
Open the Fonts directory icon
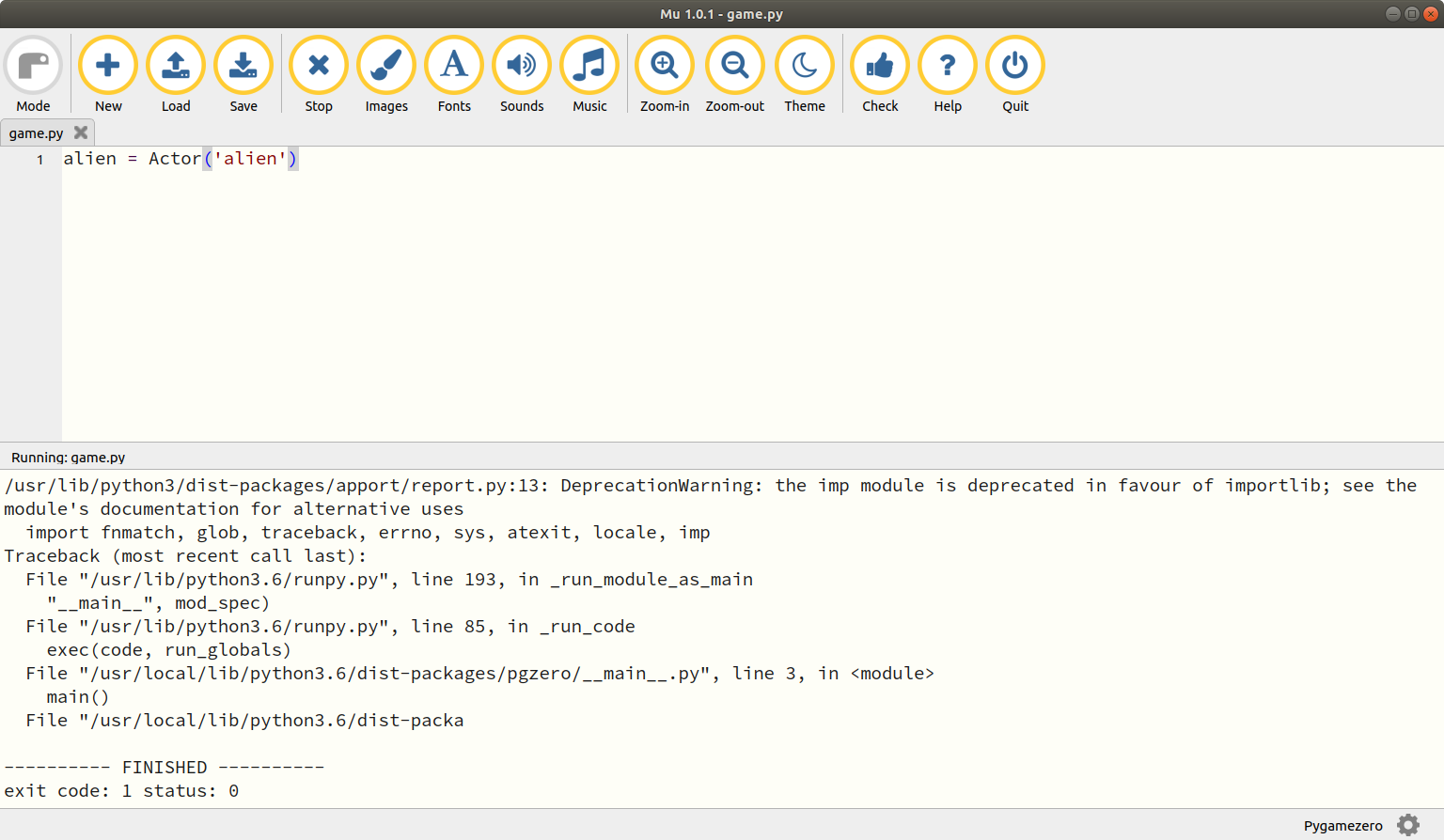pyautogui.click(x=454, y=65)
